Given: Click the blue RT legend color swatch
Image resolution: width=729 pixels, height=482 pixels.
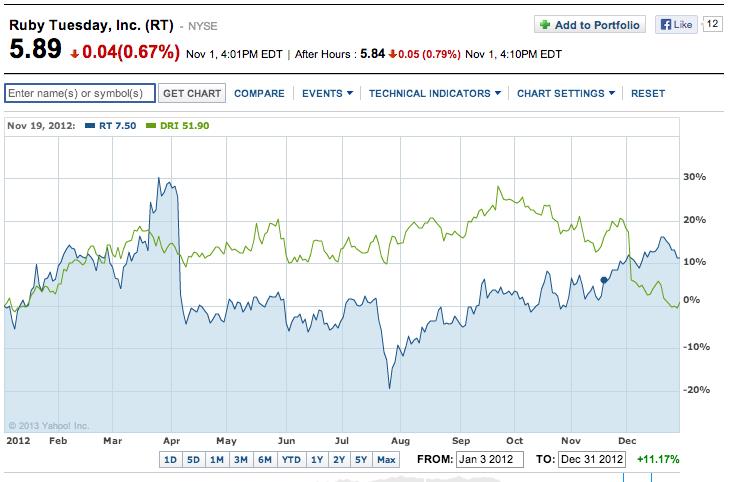Looking at the screenshot, I should (x=90, y=125).
